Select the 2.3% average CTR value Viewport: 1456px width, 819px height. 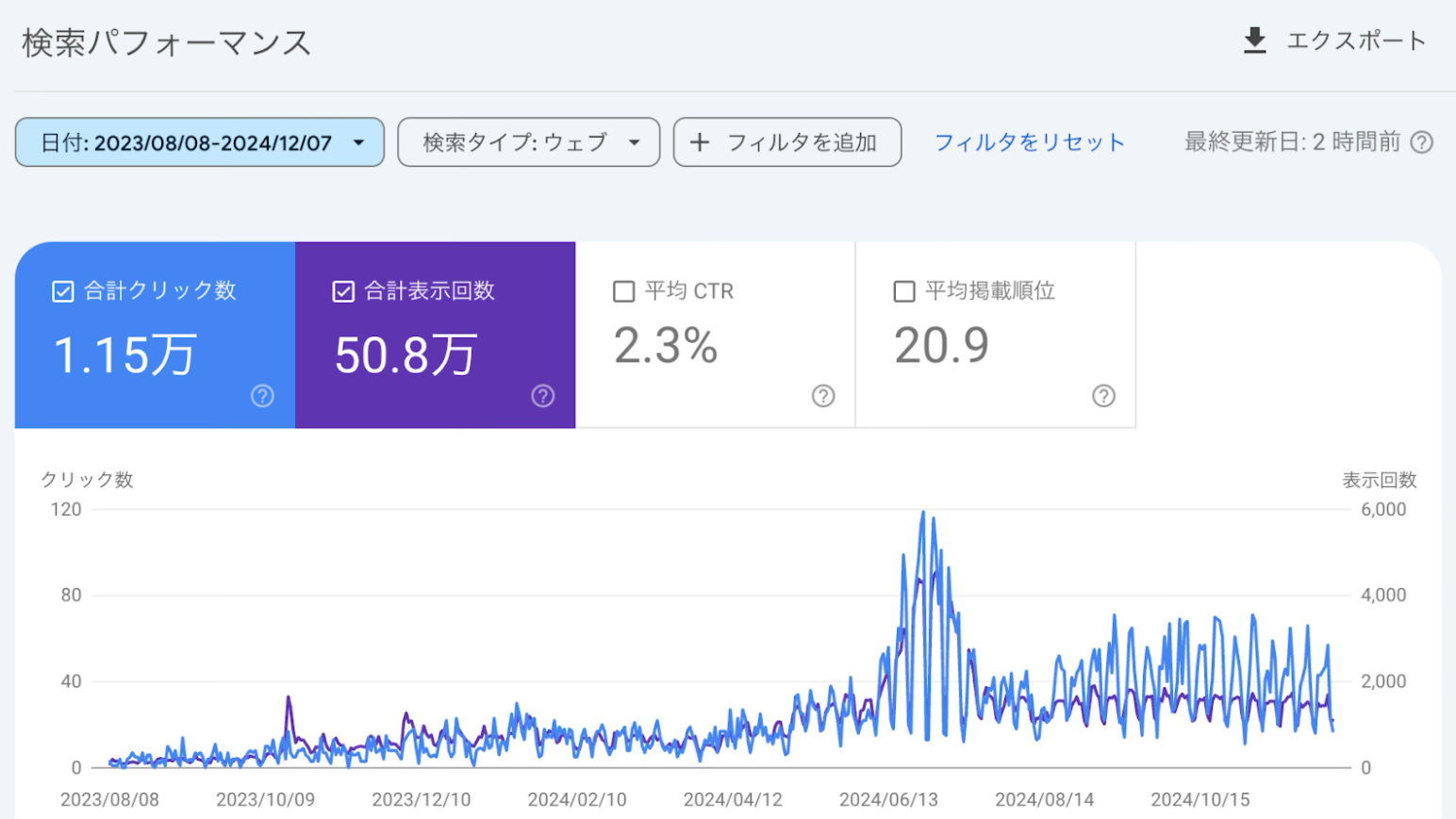tap(666, 346)
